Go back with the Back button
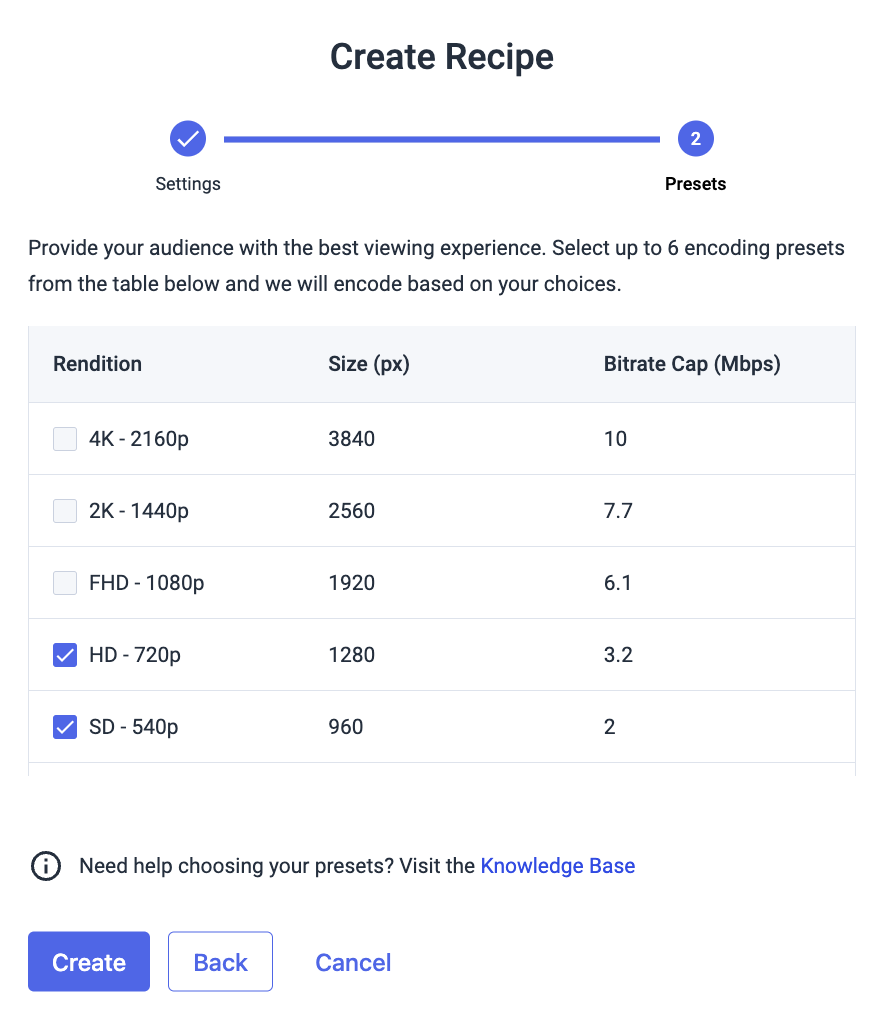The width and height of the screenshot is (886, 1021). pyautogui.click(x=221, y=962)
